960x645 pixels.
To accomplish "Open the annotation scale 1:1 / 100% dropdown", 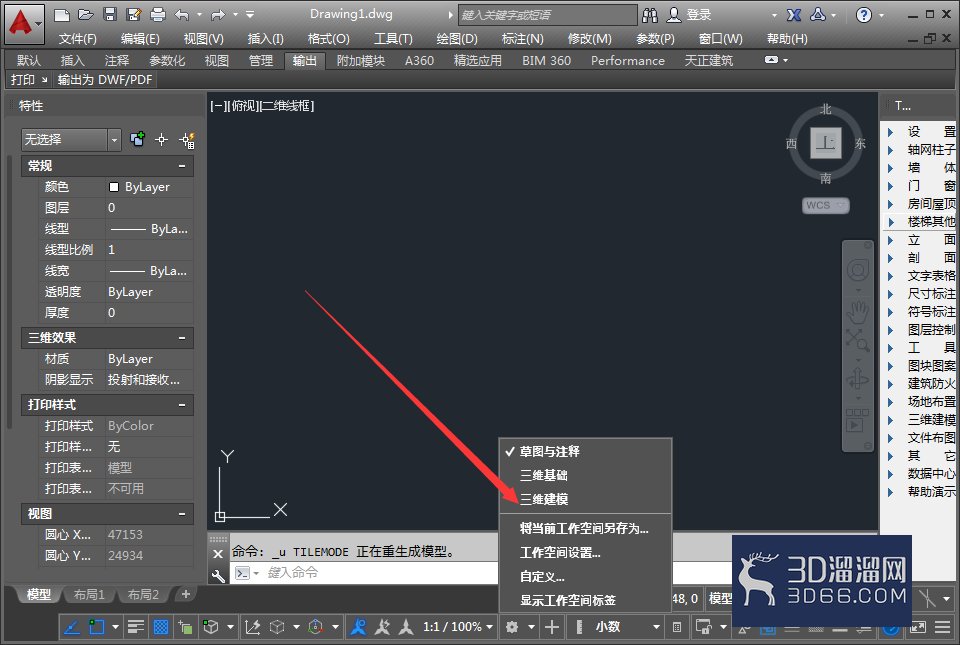I will point(457,627).
